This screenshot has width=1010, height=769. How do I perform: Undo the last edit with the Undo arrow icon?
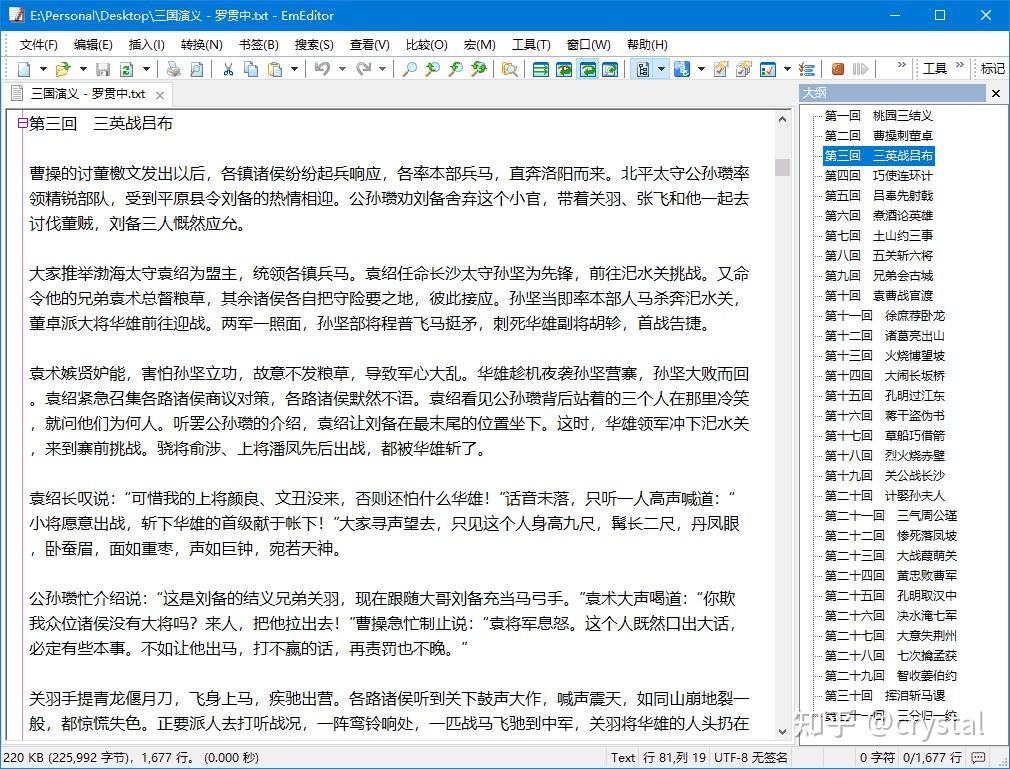[x=323, y=69]
